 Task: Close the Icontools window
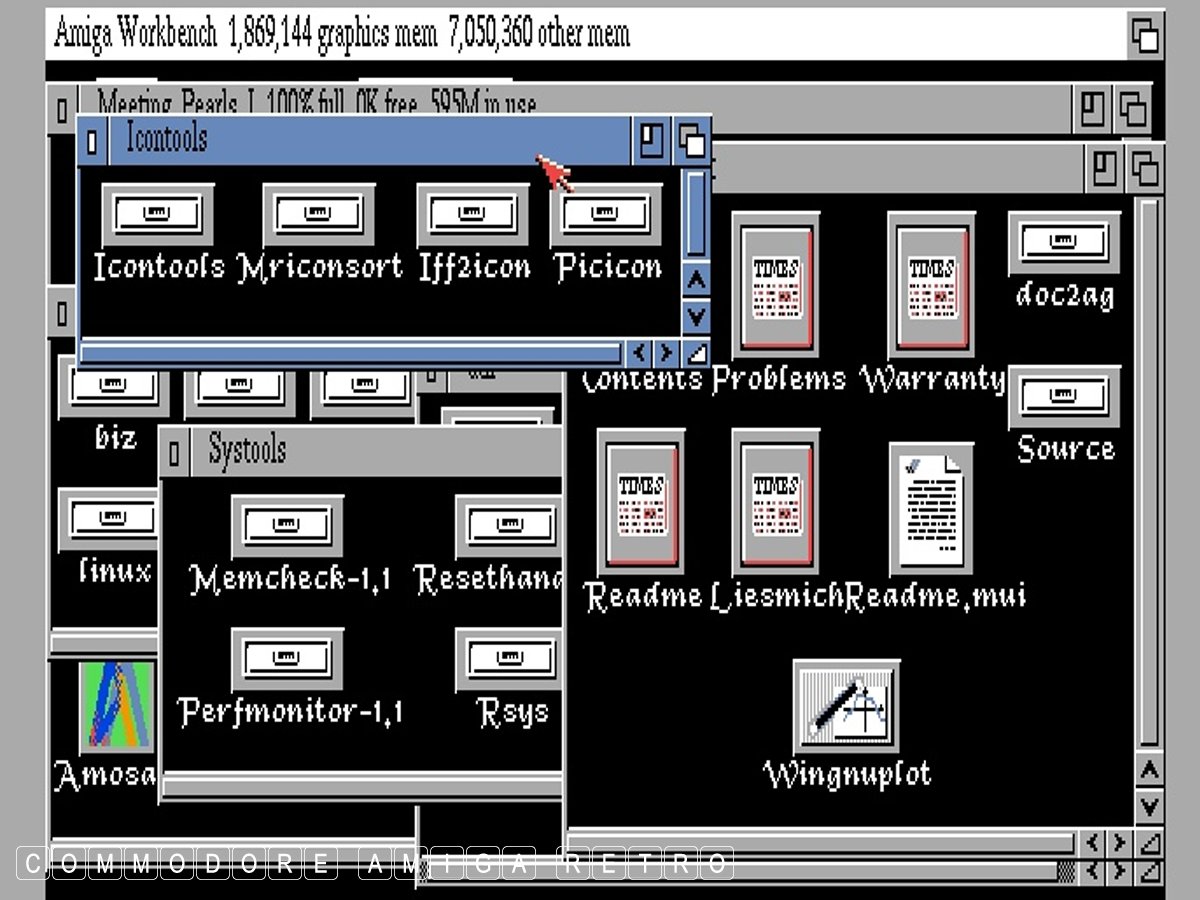coord(92,141)
